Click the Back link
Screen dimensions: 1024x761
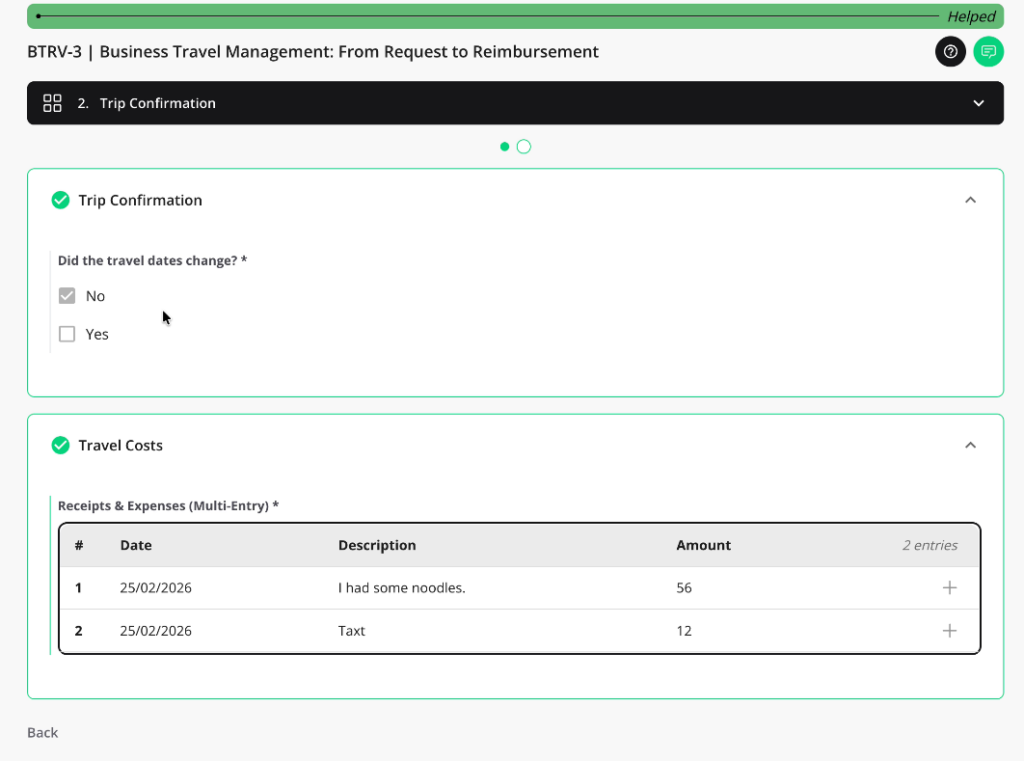[42, 732]
